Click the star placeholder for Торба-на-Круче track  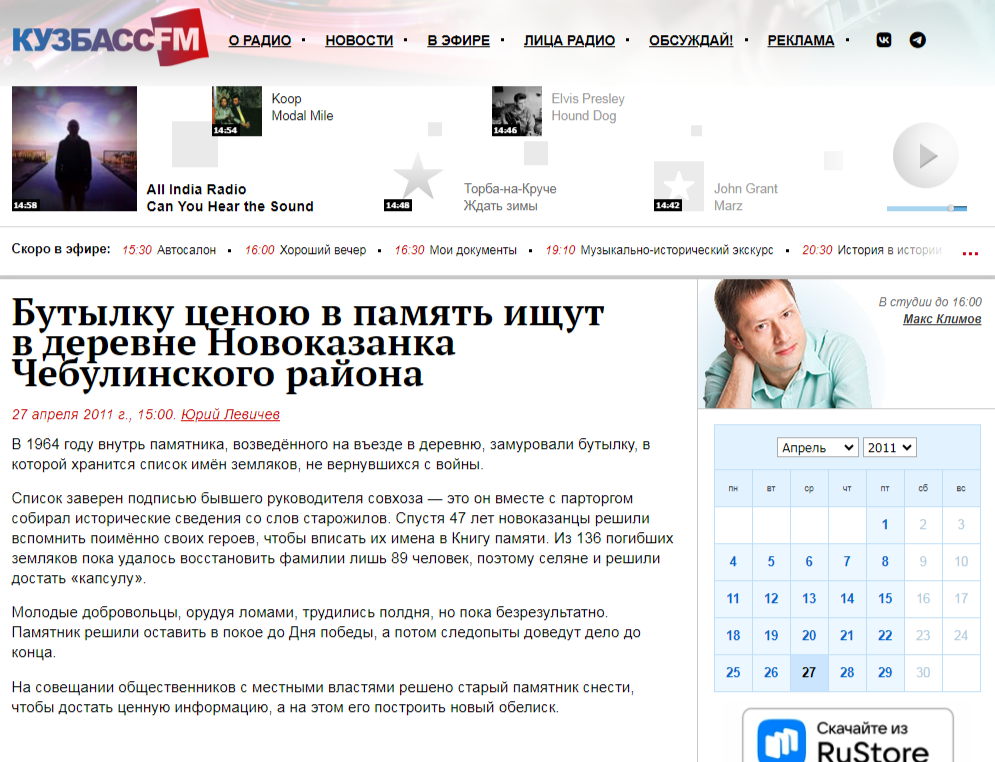click(417, 178)
